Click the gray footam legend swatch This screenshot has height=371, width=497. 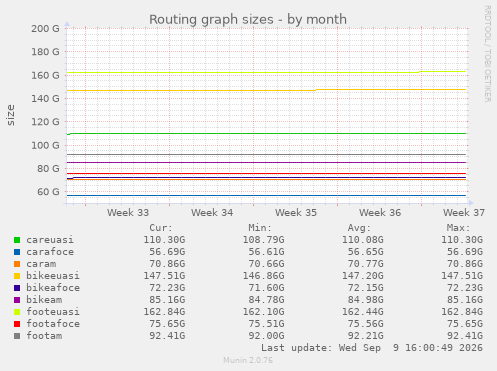point(17,336)
